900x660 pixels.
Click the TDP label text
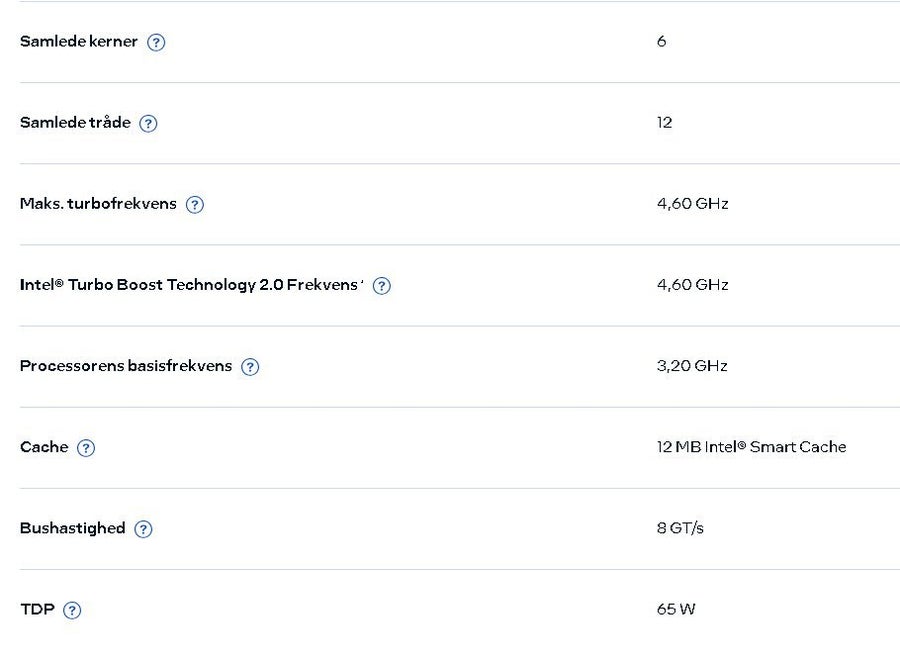[x=37, y=609]
